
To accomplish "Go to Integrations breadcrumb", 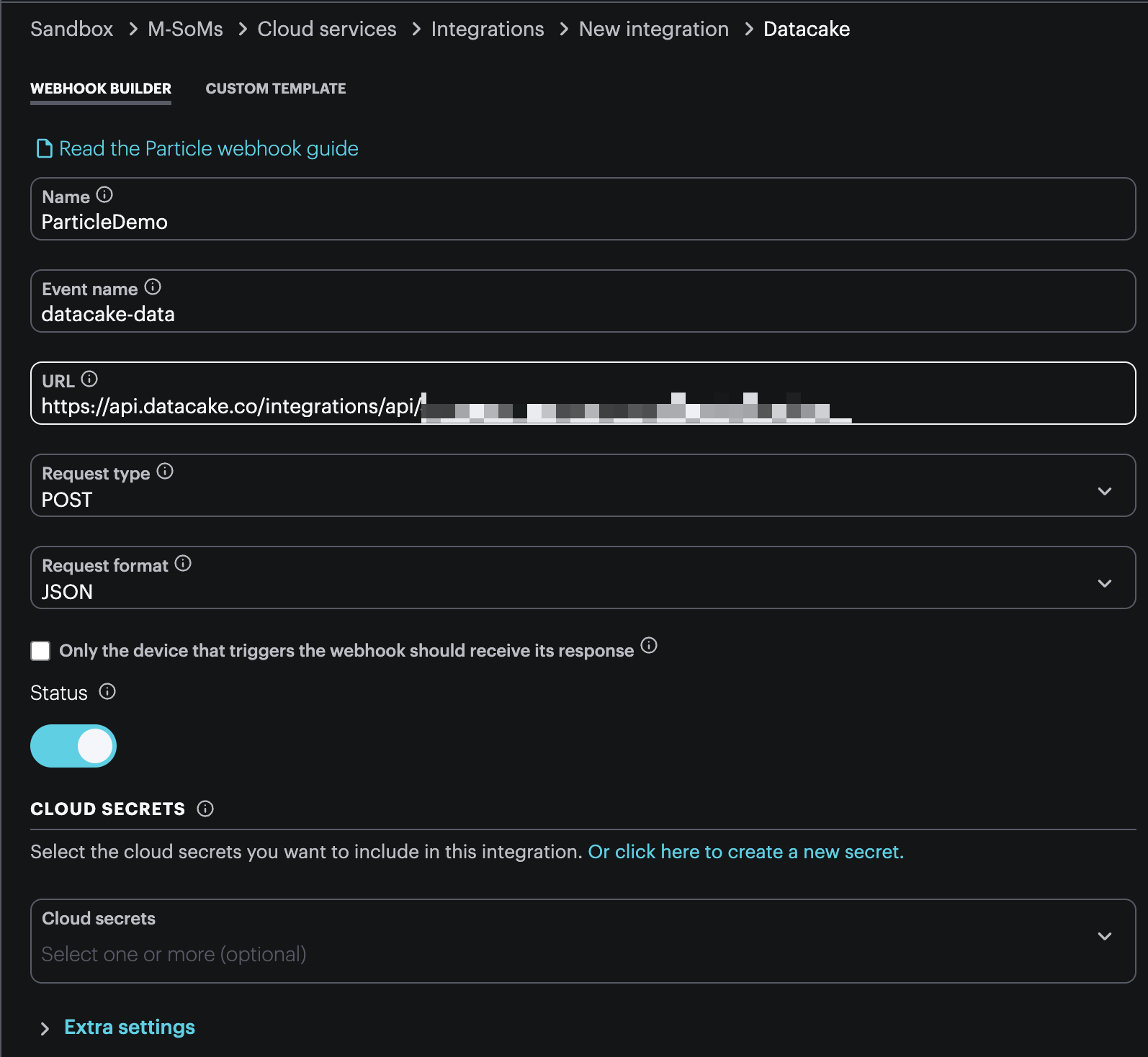I will (x=488, y=29).
